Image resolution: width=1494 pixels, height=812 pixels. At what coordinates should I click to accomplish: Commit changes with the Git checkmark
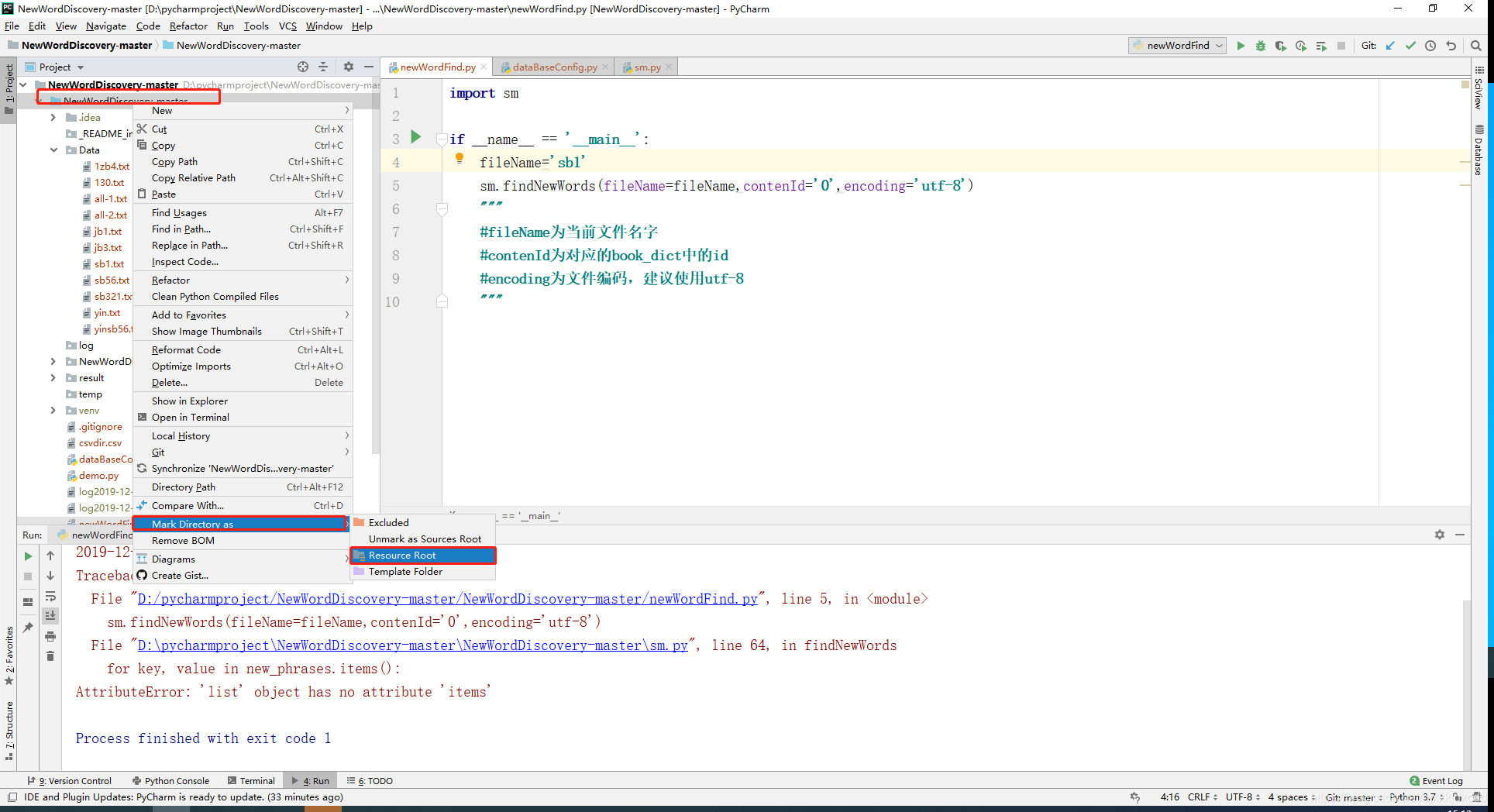(x=1410, y=46)
